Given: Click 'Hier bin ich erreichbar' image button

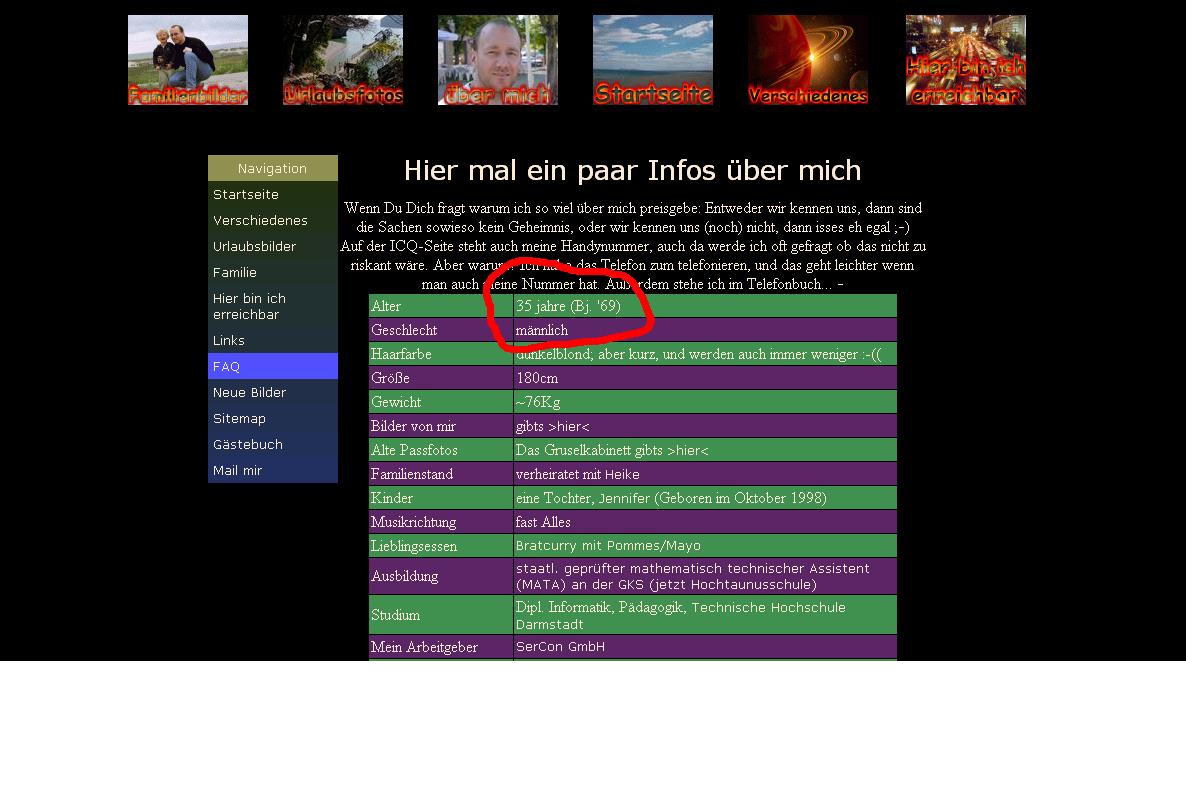Looking at the screenshot, I should [966, 60].
